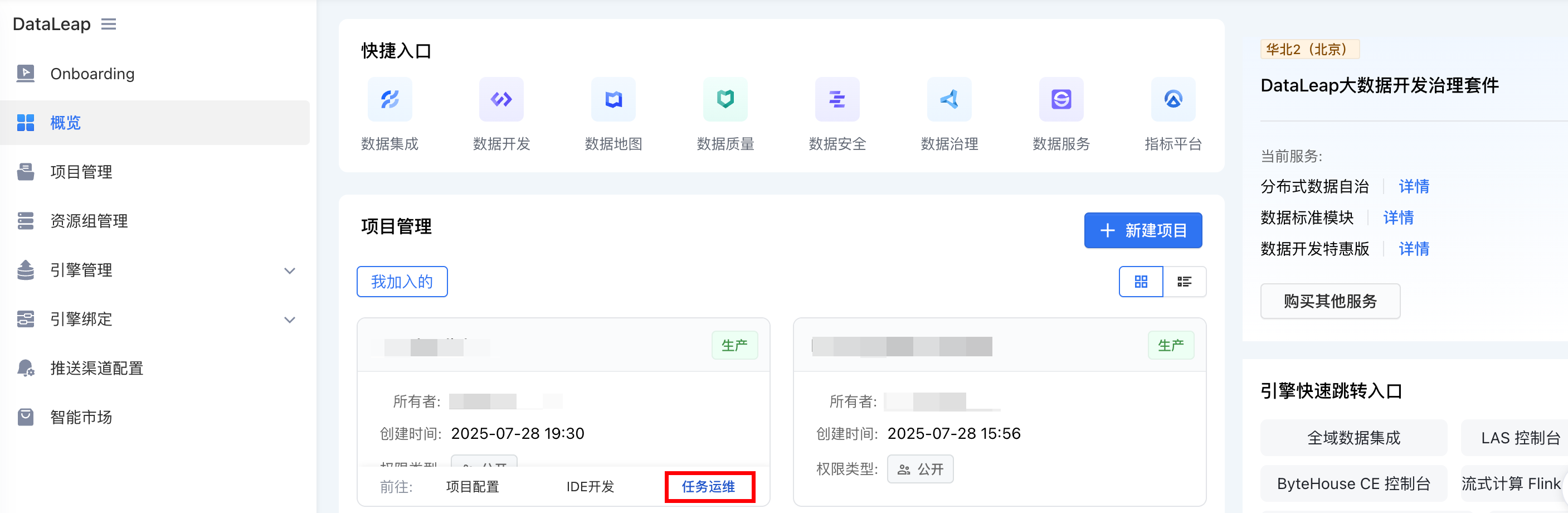Screen dimensions: 1568x513
Task: Toggle the 我加入的 project filter
Action: pos(402,282)
